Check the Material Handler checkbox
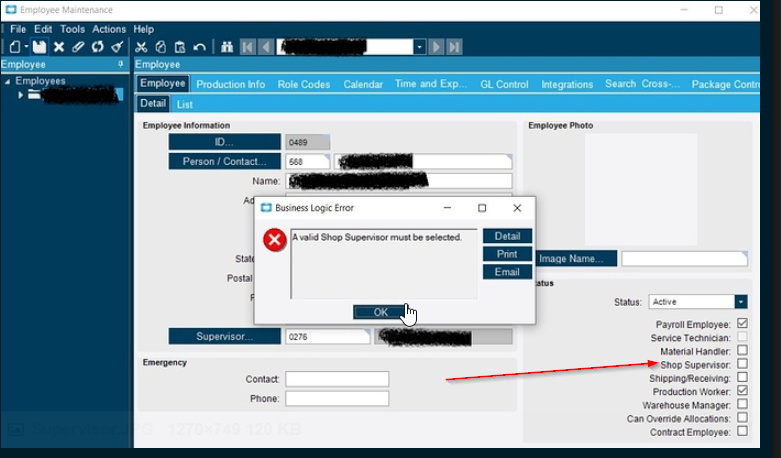The width and height of the screenshot is (781, 458). click(x=742, y=350)
